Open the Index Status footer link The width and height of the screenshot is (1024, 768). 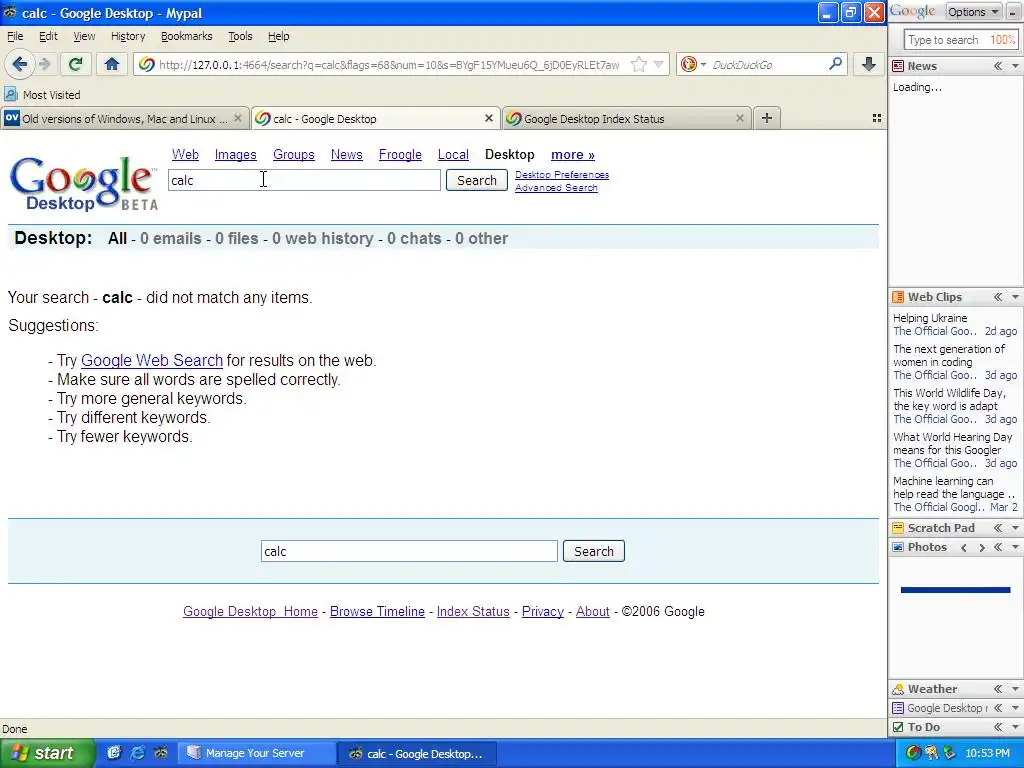tap(473, 611)
